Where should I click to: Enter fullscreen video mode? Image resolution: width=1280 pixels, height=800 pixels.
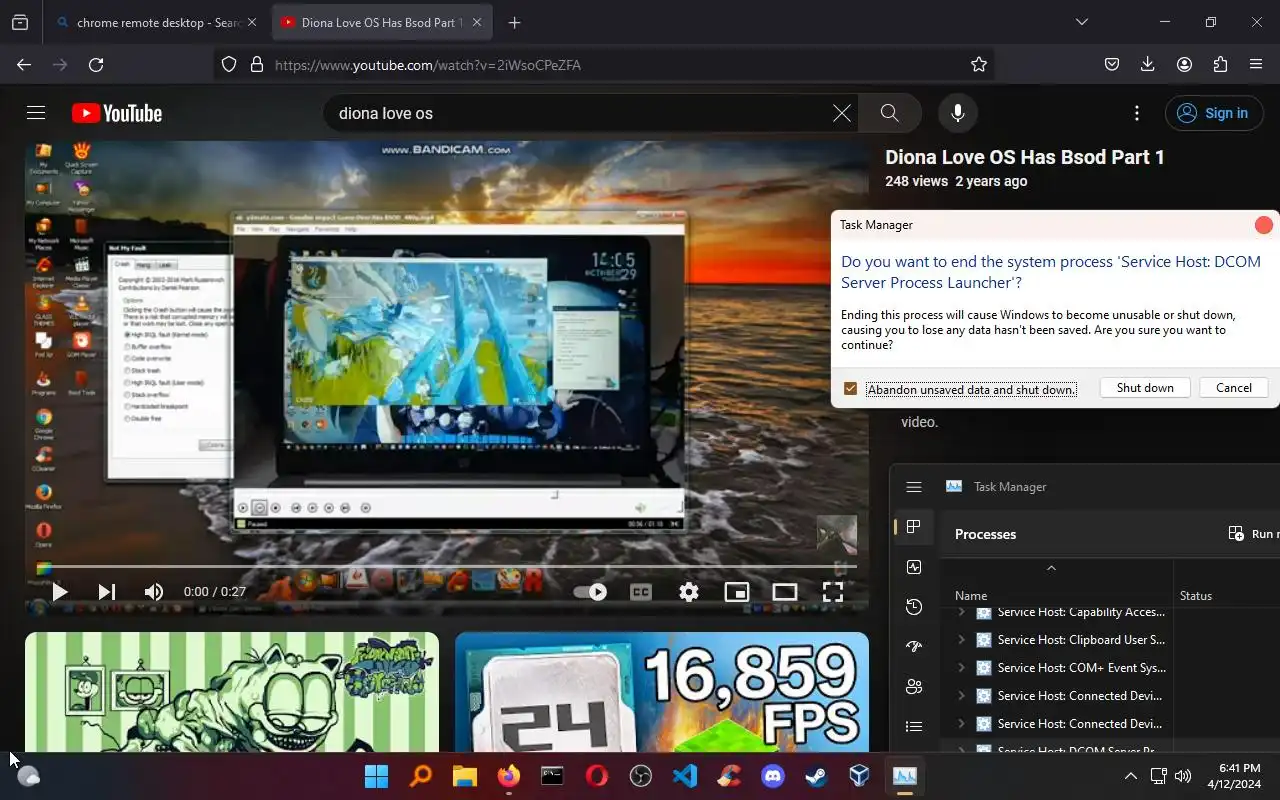coord(833,592)
